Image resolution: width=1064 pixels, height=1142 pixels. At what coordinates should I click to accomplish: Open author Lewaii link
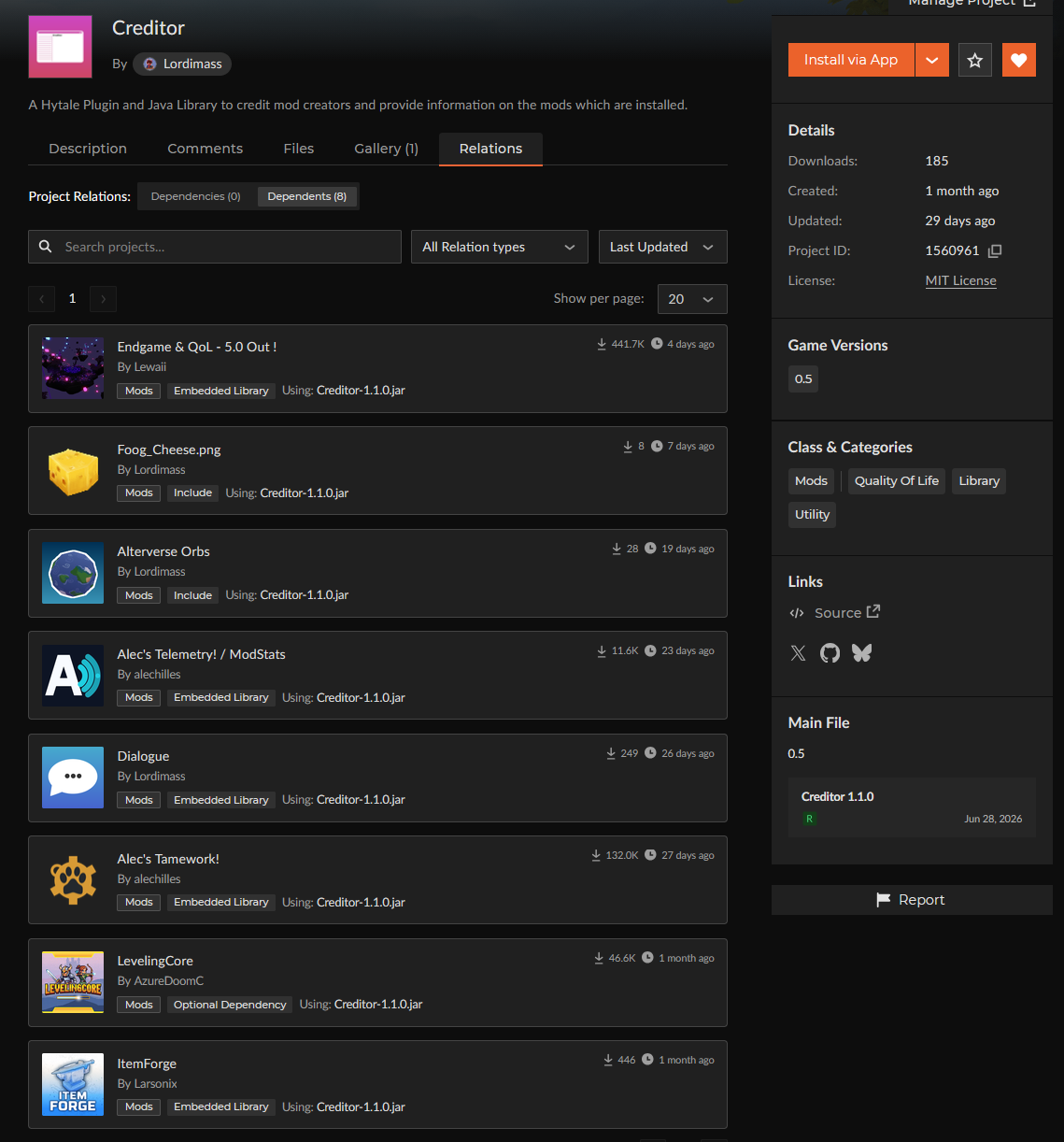pos(149,367)
